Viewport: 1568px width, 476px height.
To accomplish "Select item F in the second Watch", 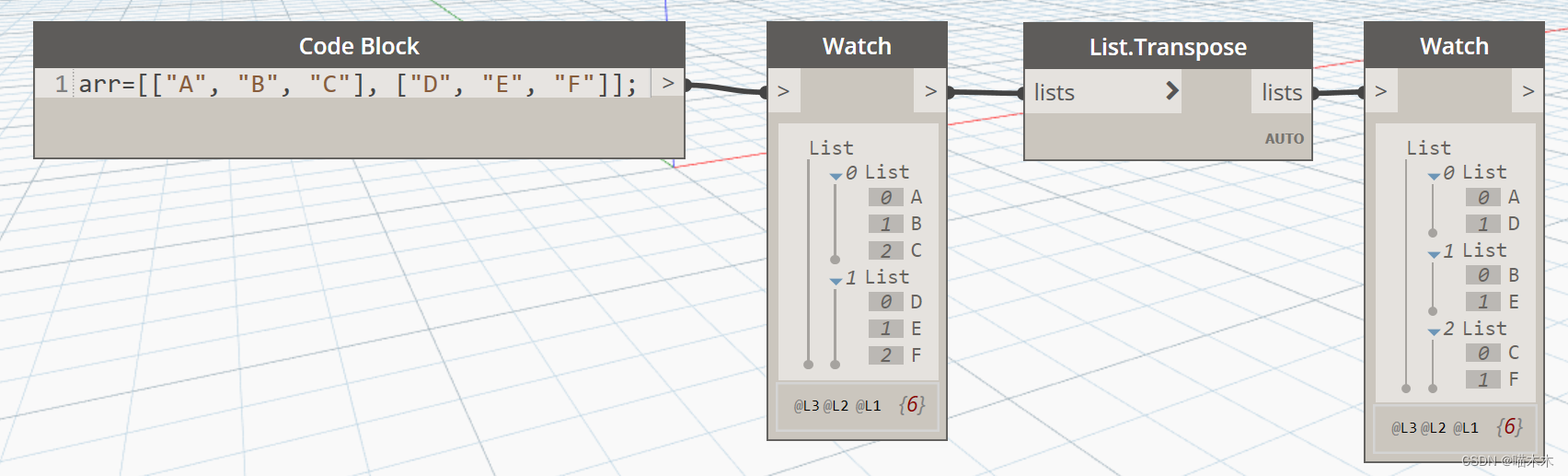I will (1514, 379).
